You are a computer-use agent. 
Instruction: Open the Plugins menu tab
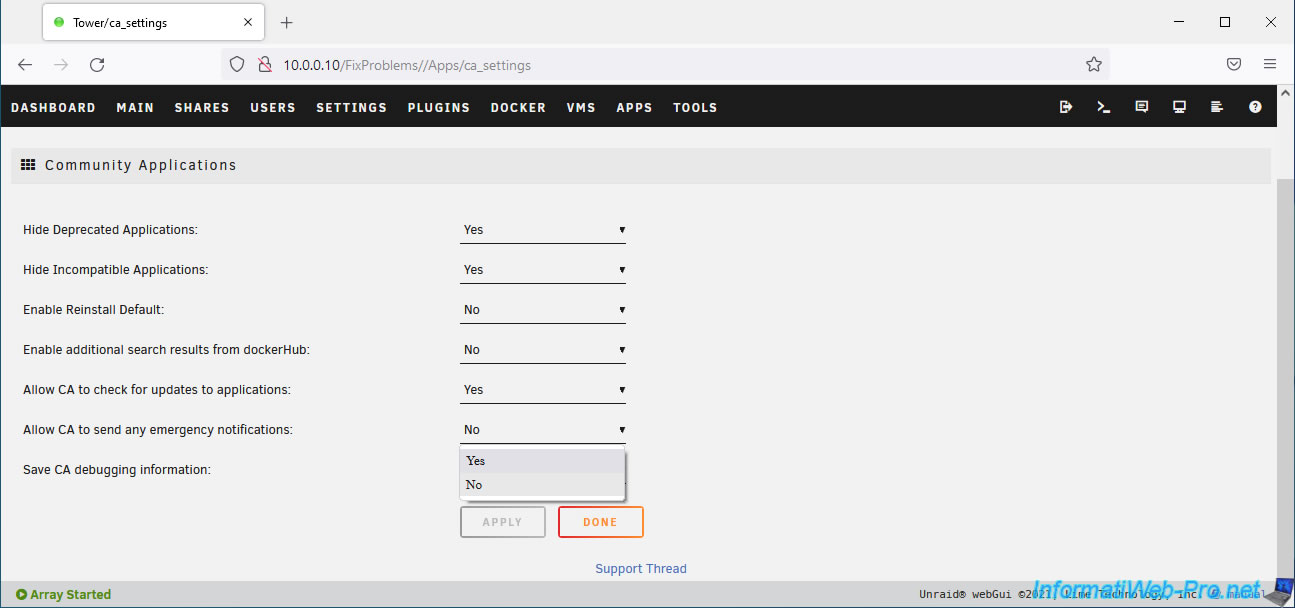pyautogui.click(x=438, y=108)
